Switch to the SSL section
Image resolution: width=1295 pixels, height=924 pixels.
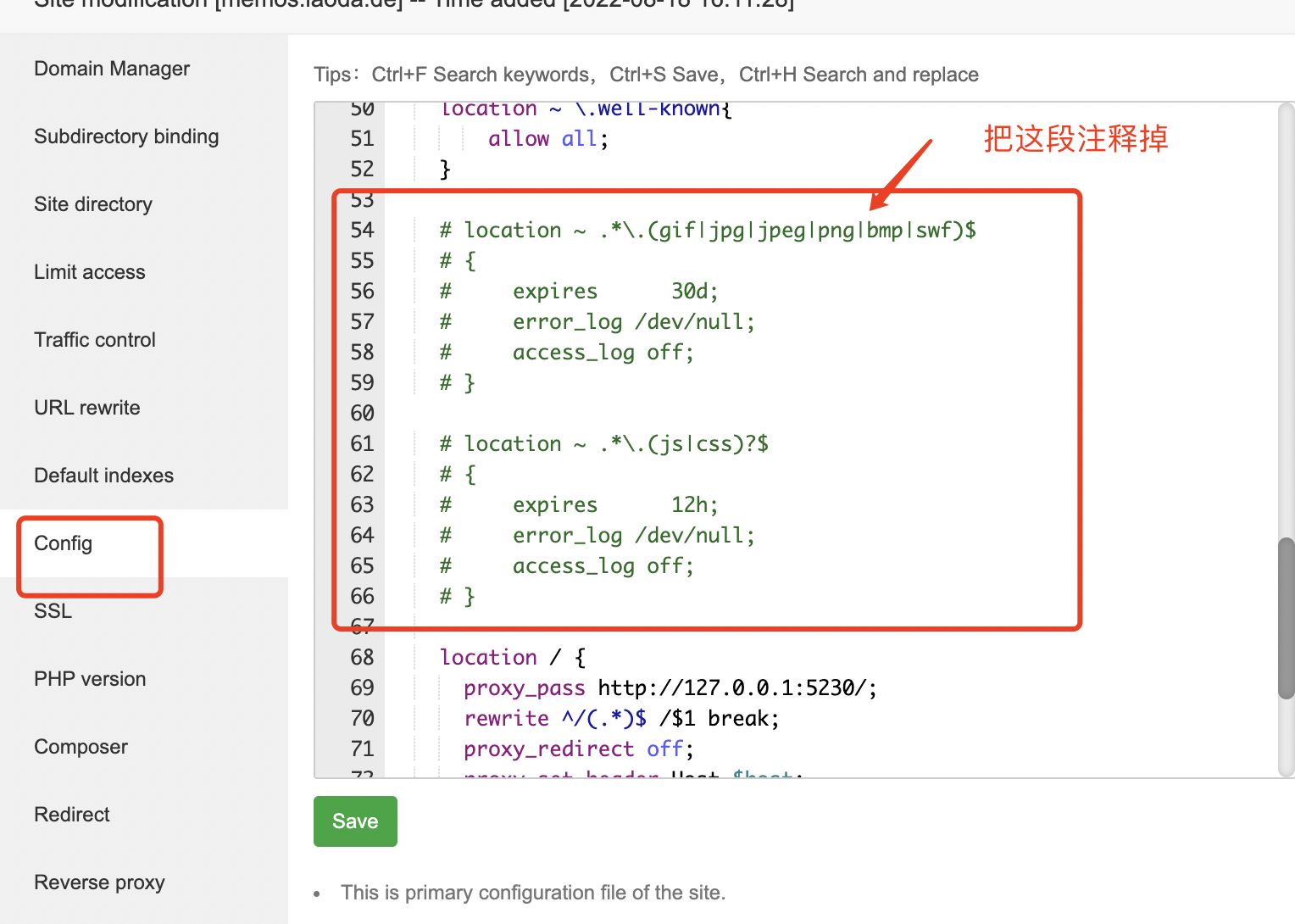pyautogui.click(x=52, y=610)
